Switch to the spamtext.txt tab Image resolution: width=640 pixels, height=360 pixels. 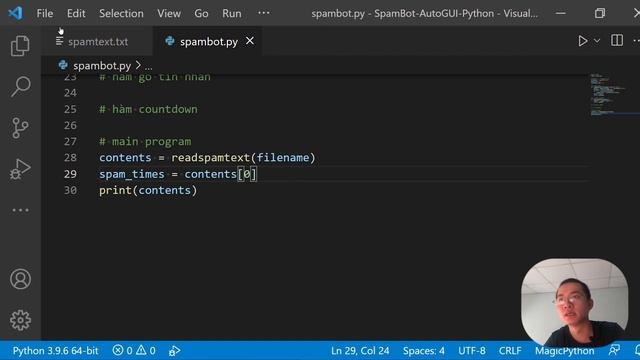[98, 42]
